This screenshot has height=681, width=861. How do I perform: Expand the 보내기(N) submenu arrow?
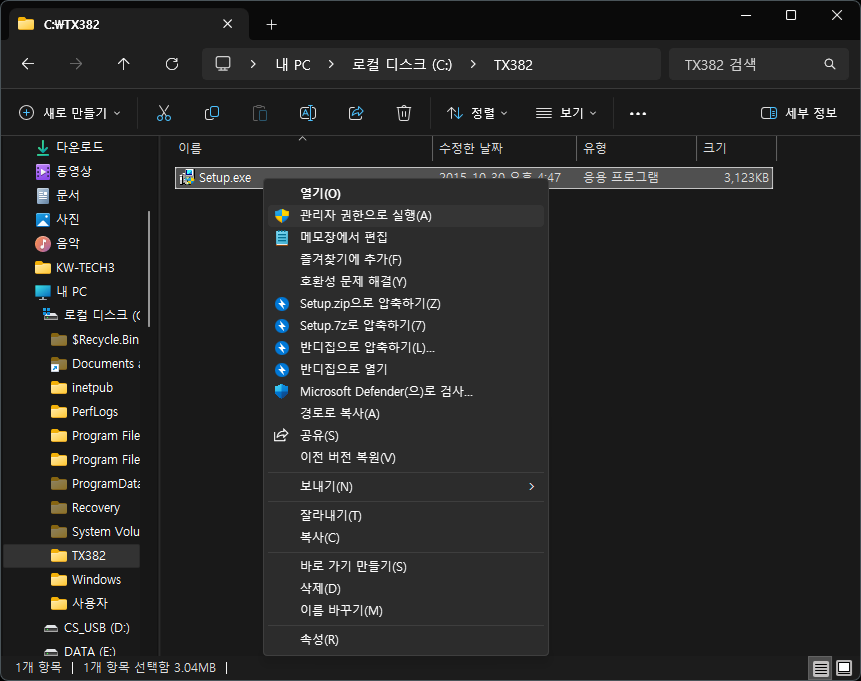[531, 487]
